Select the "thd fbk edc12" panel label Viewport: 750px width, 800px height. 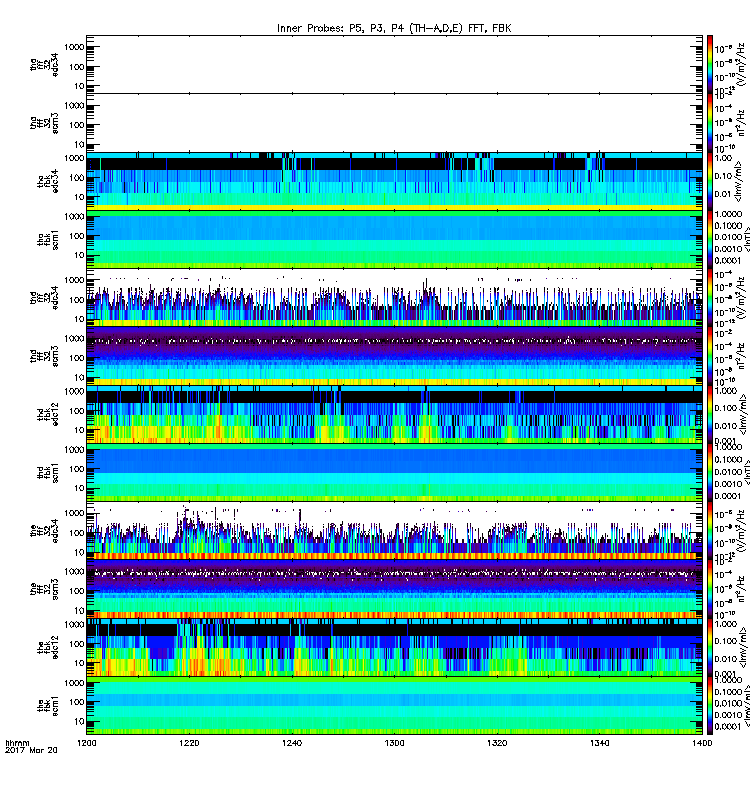(48, 414)
